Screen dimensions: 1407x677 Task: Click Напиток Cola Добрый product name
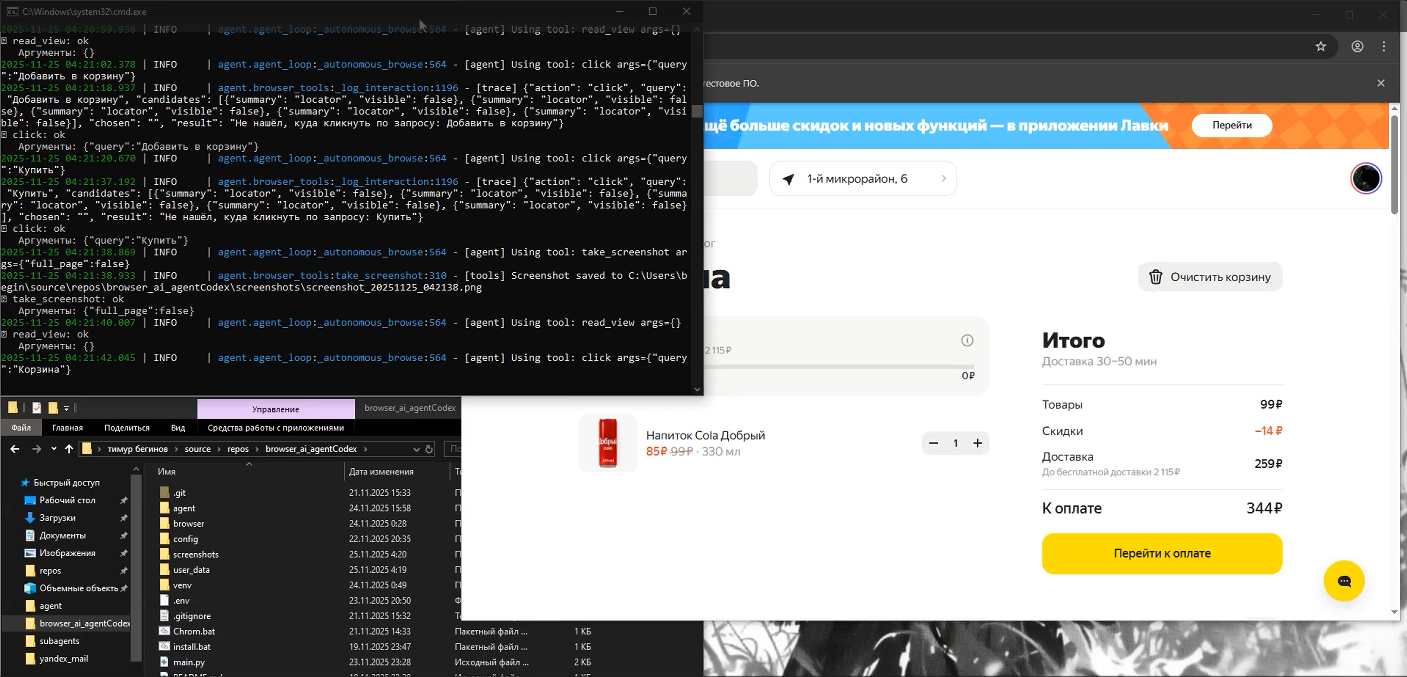(705, 435)
